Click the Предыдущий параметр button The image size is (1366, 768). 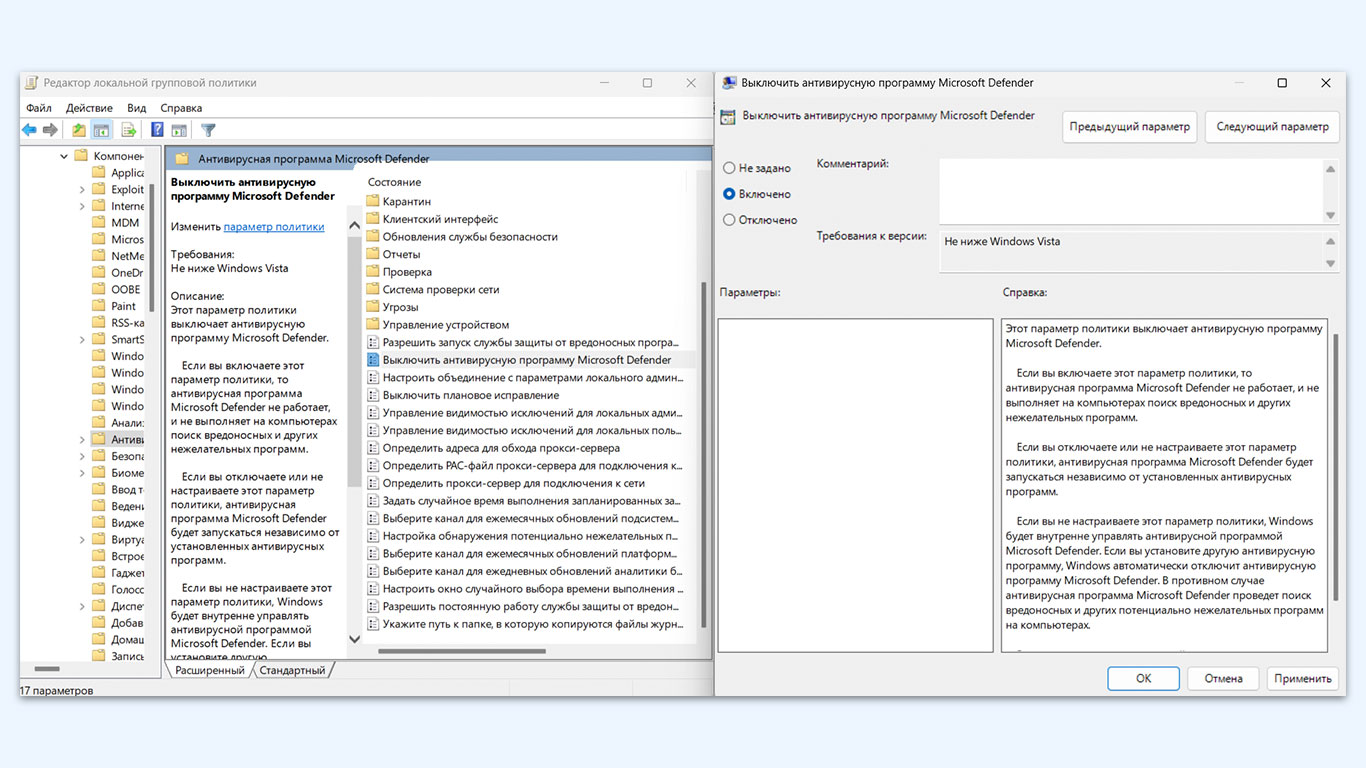[1129, 127]
